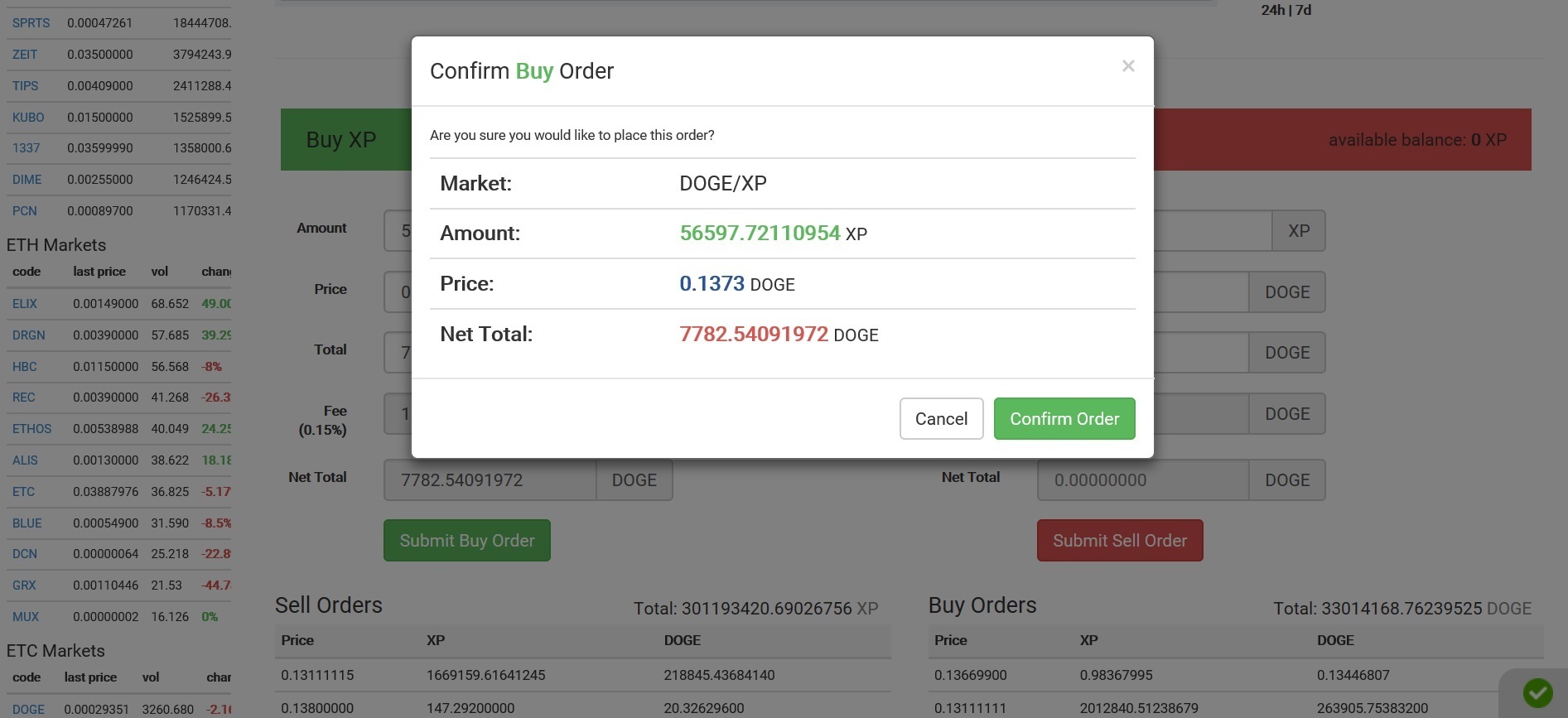This screenshot has height=718, width=1568.
Task: Click the Buy XP panel header
Action: tap(341, 139)
